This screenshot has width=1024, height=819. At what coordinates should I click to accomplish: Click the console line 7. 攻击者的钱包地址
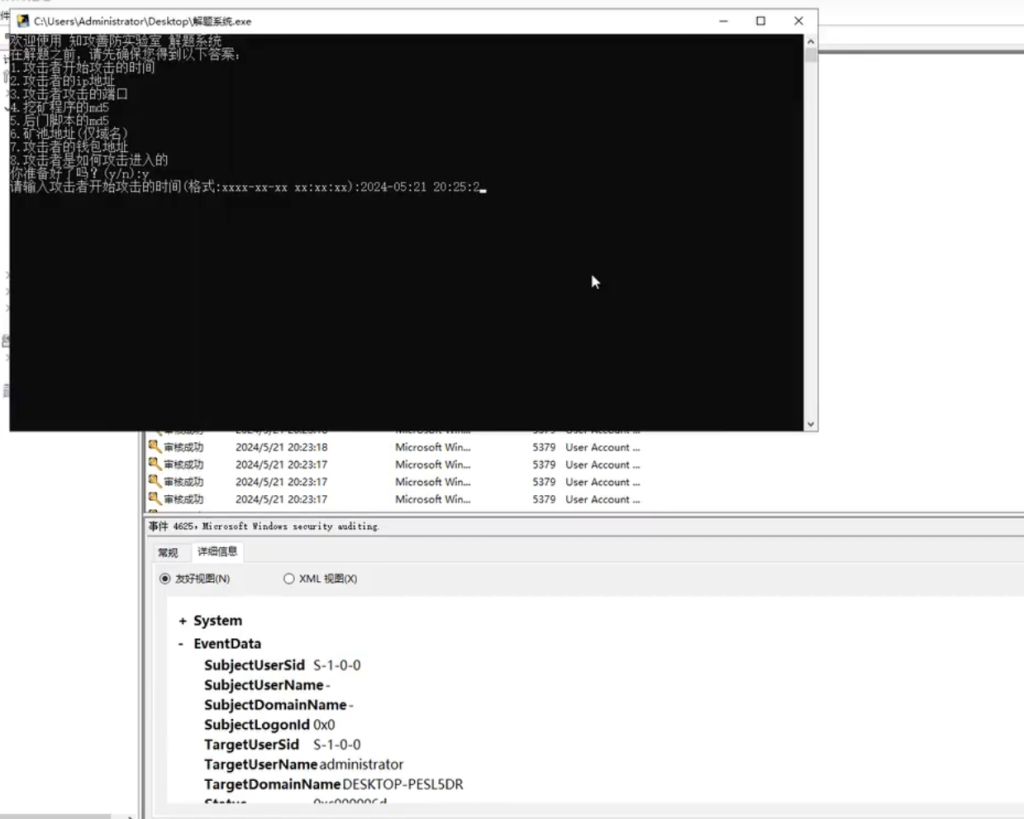[69, 147]
